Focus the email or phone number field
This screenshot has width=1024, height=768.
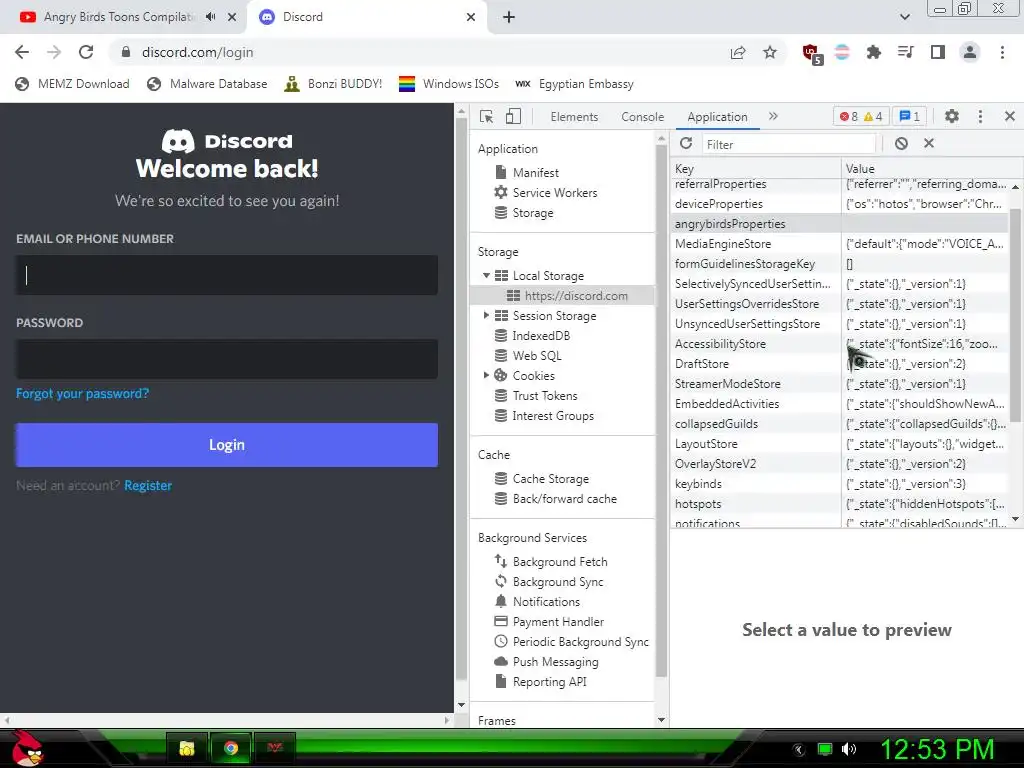[x=227, y=275]
